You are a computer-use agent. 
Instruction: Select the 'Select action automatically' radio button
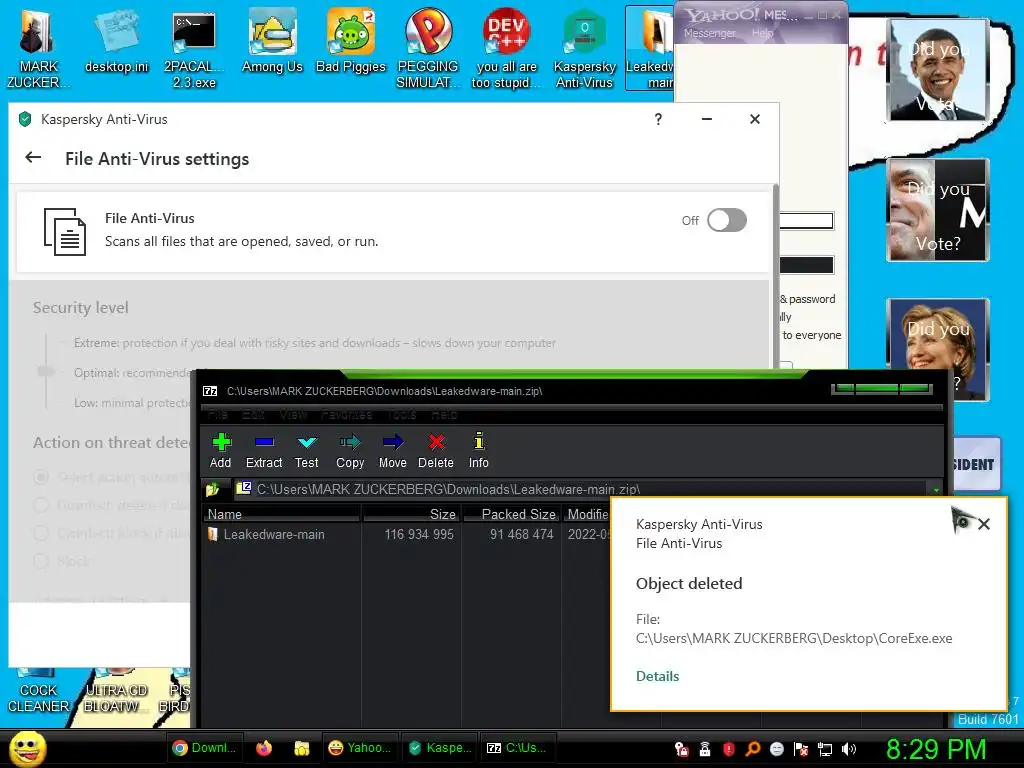[41, 477]
